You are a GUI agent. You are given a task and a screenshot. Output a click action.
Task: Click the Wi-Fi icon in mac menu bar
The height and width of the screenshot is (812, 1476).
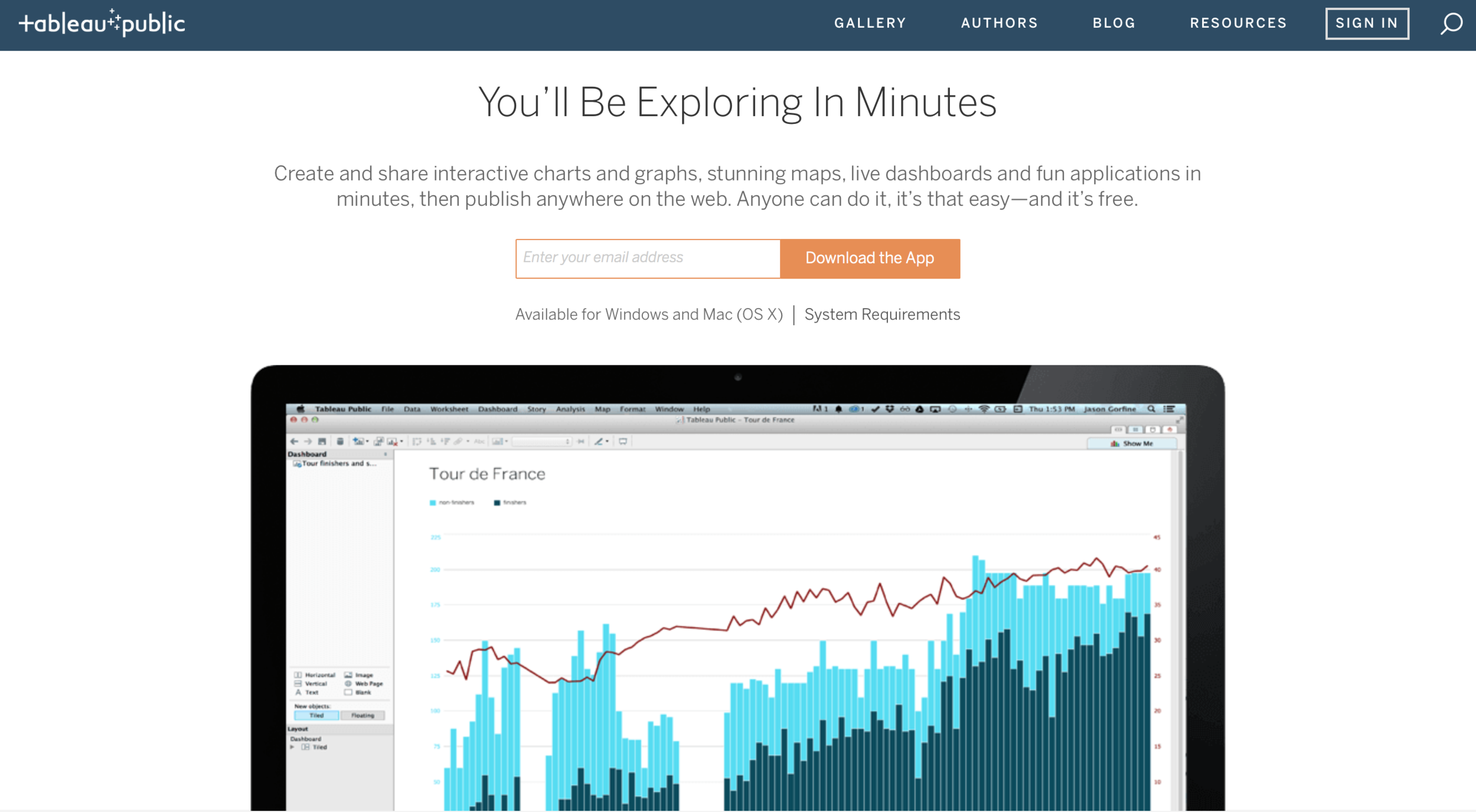984,409
